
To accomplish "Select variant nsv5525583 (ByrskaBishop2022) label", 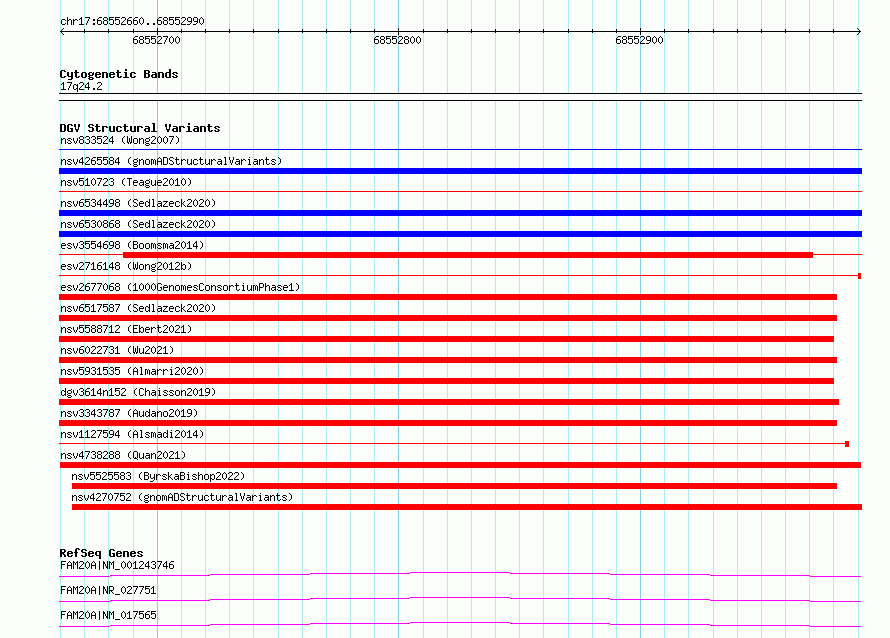I will [158, 476].
